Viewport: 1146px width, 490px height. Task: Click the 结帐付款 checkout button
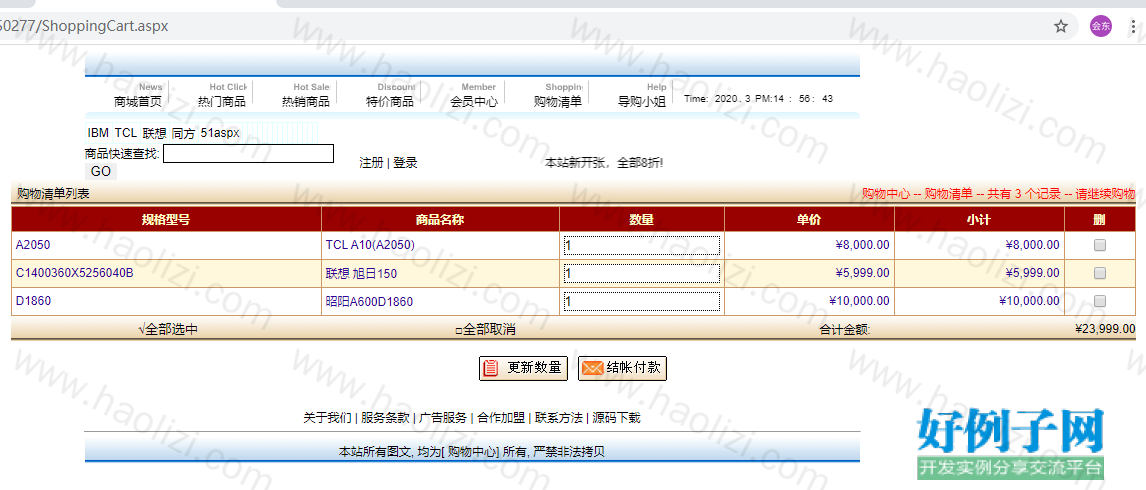[x=623, y=368]
